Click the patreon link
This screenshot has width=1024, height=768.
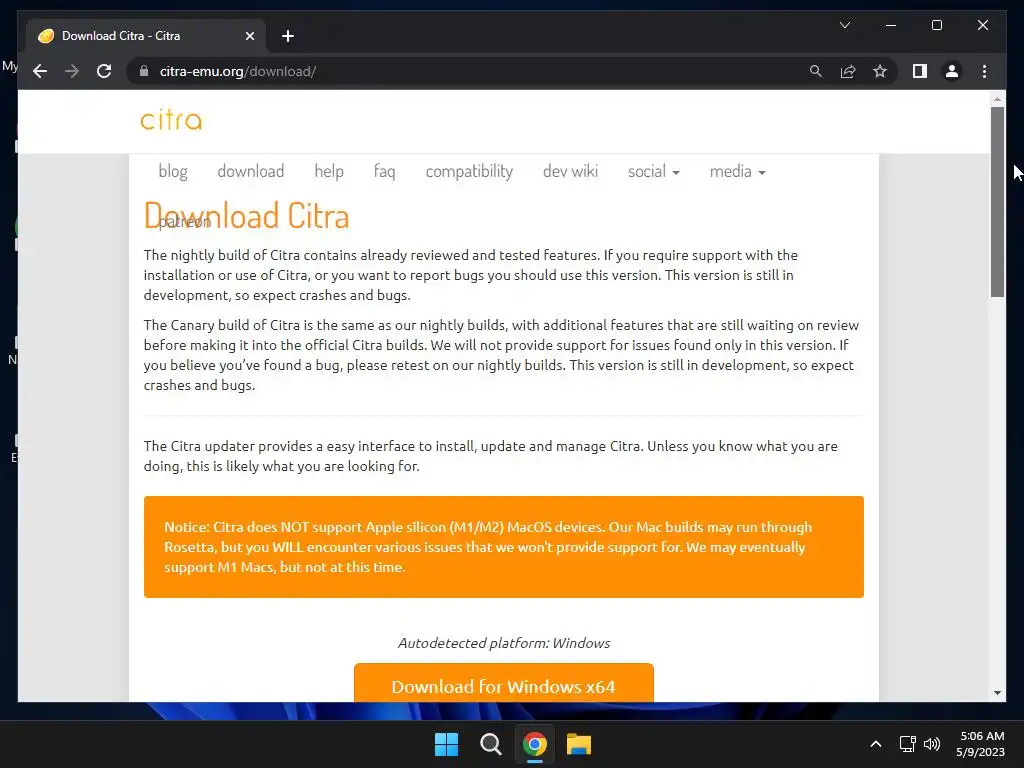[x=184, y=222]
